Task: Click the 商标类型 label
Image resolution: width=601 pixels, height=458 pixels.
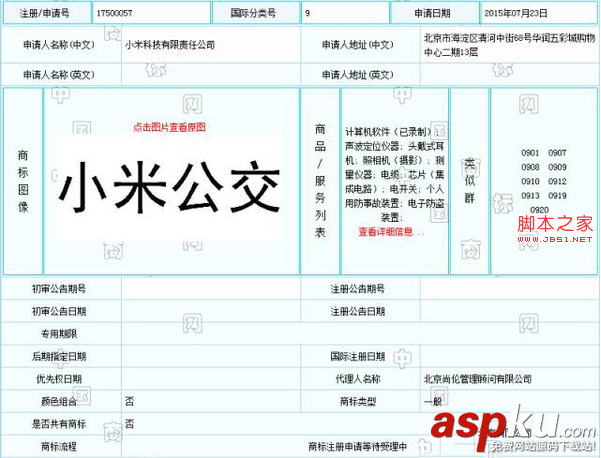Action: [x=358, y=401]
